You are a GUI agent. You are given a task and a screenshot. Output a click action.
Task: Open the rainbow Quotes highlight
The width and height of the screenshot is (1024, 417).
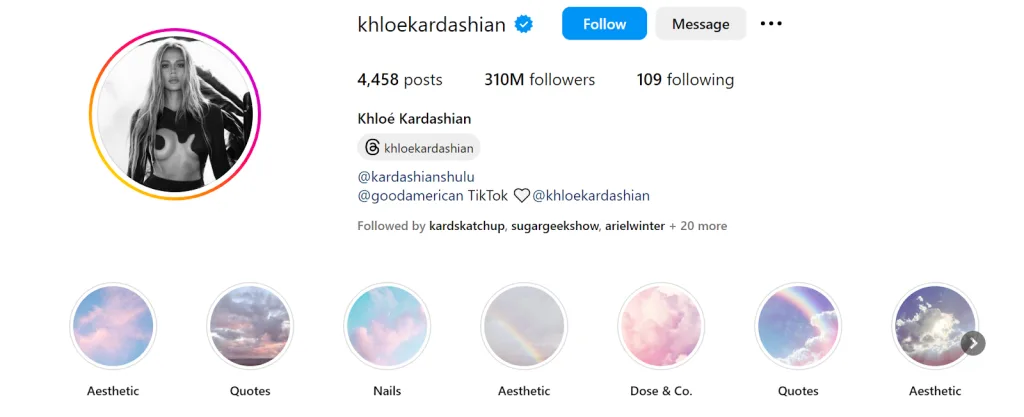point(798,326)
